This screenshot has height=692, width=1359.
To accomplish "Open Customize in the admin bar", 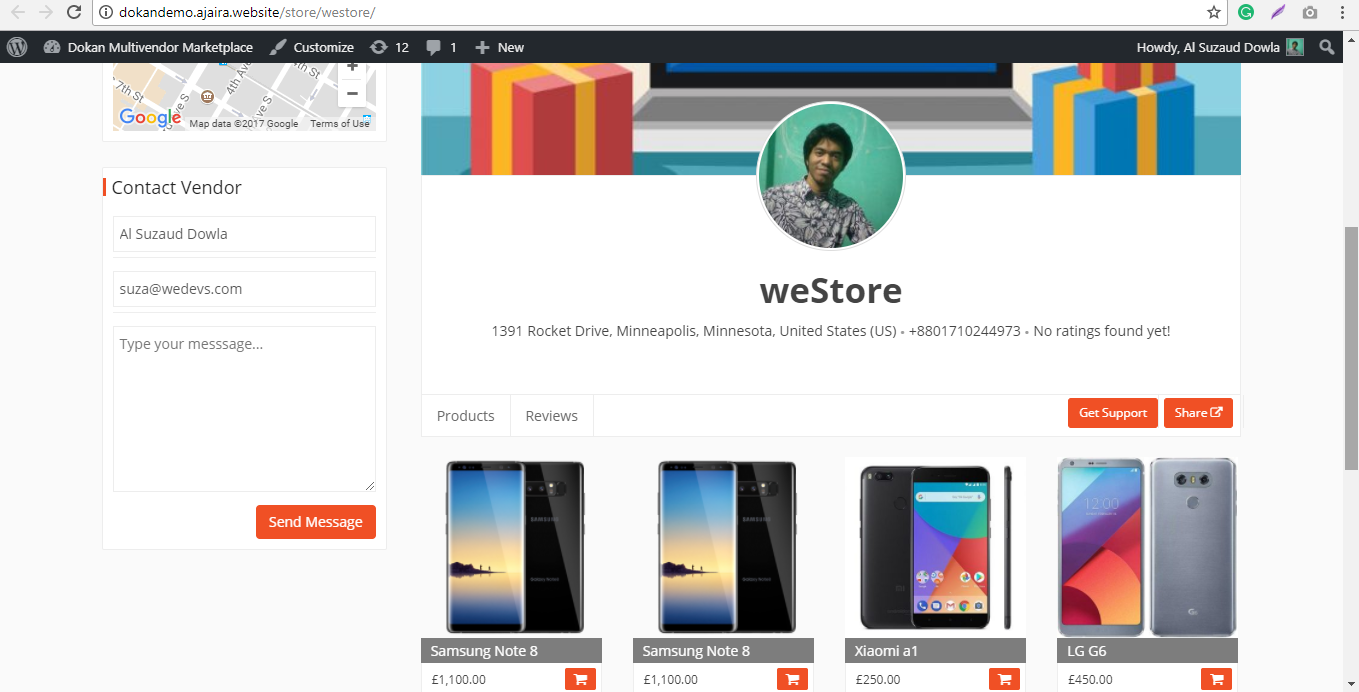I will pyautogui.click(x=311, y=47).
